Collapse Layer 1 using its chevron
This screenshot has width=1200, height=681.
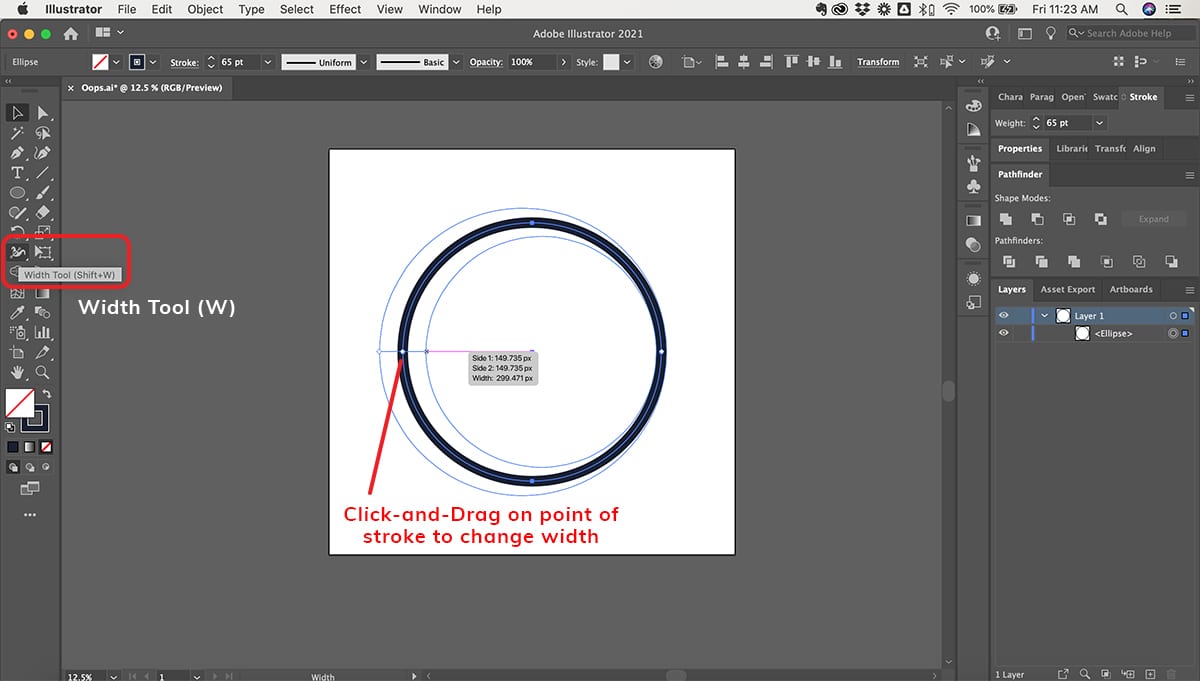[x=1045, y=316]
